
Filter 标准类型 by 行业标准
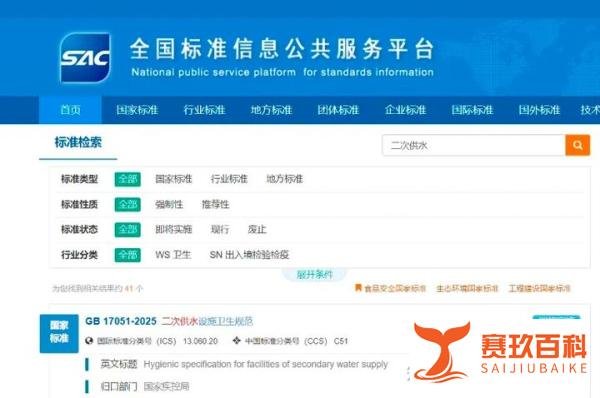pyautogui.click(x=229, y=179)
